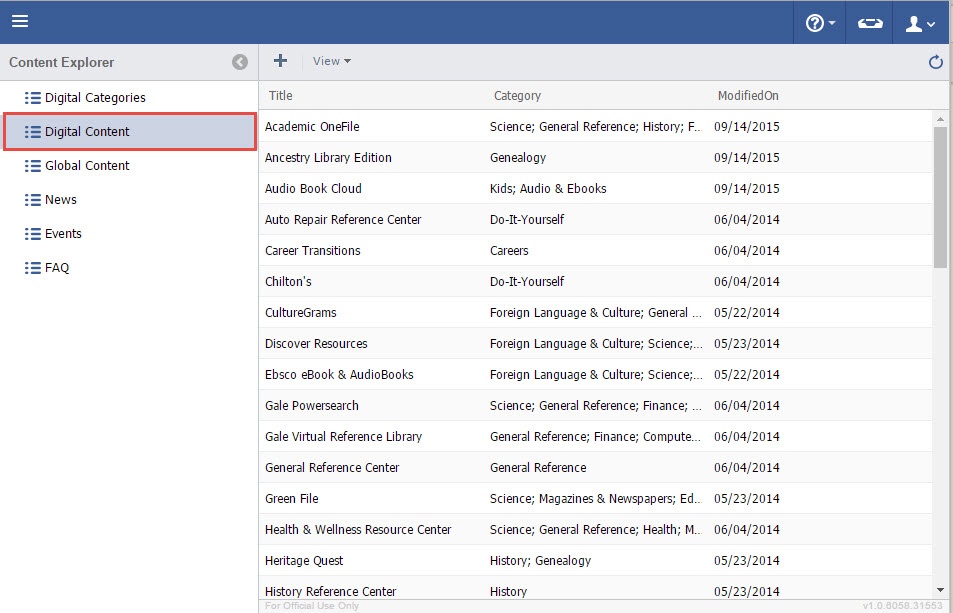This screenshot has width=953, height=613.
Task: Go to the Events section
Action: (63, 234)
